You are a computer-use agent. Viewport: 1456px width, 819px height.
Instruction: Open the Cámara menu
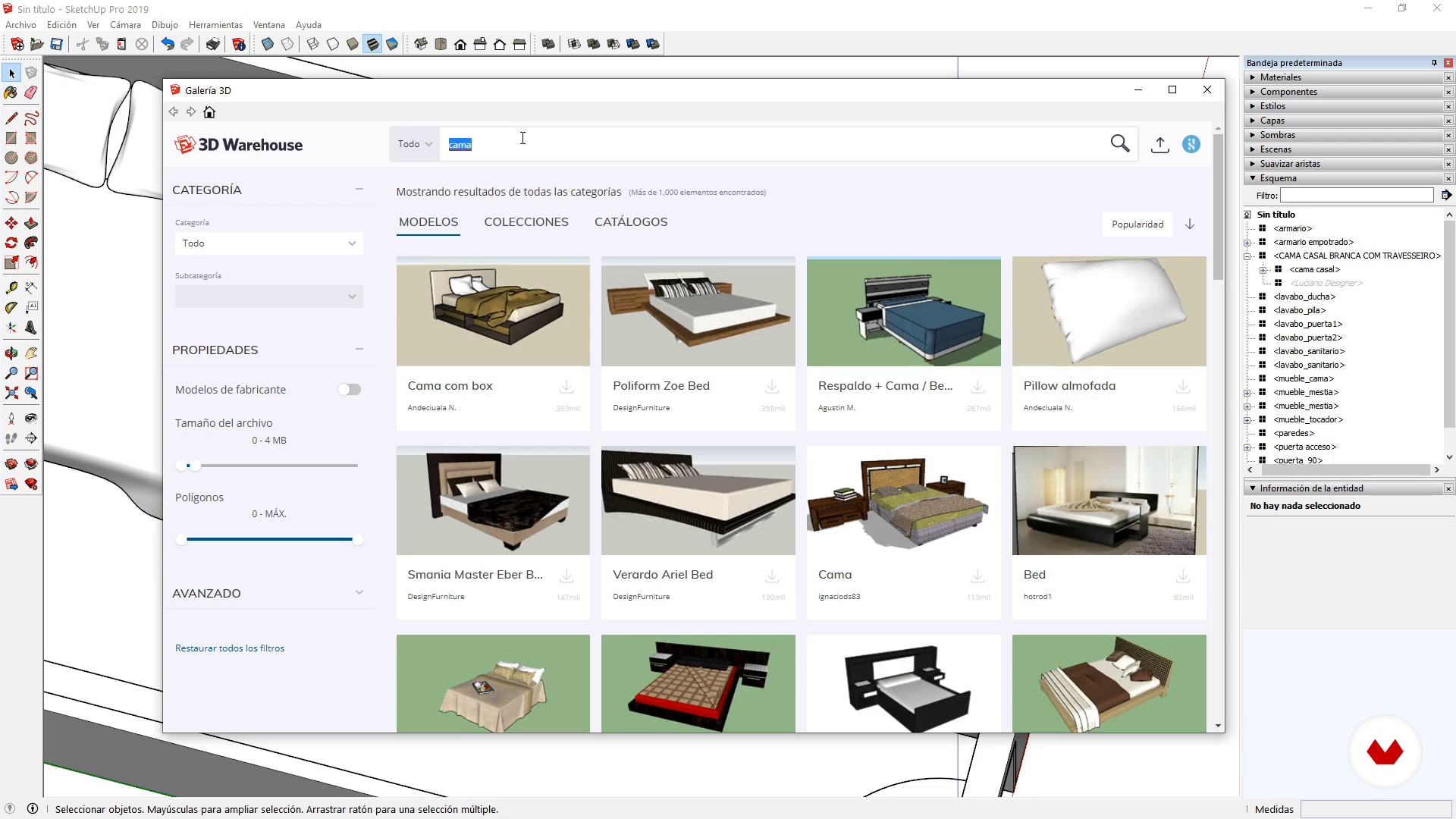tap(125, 25)
